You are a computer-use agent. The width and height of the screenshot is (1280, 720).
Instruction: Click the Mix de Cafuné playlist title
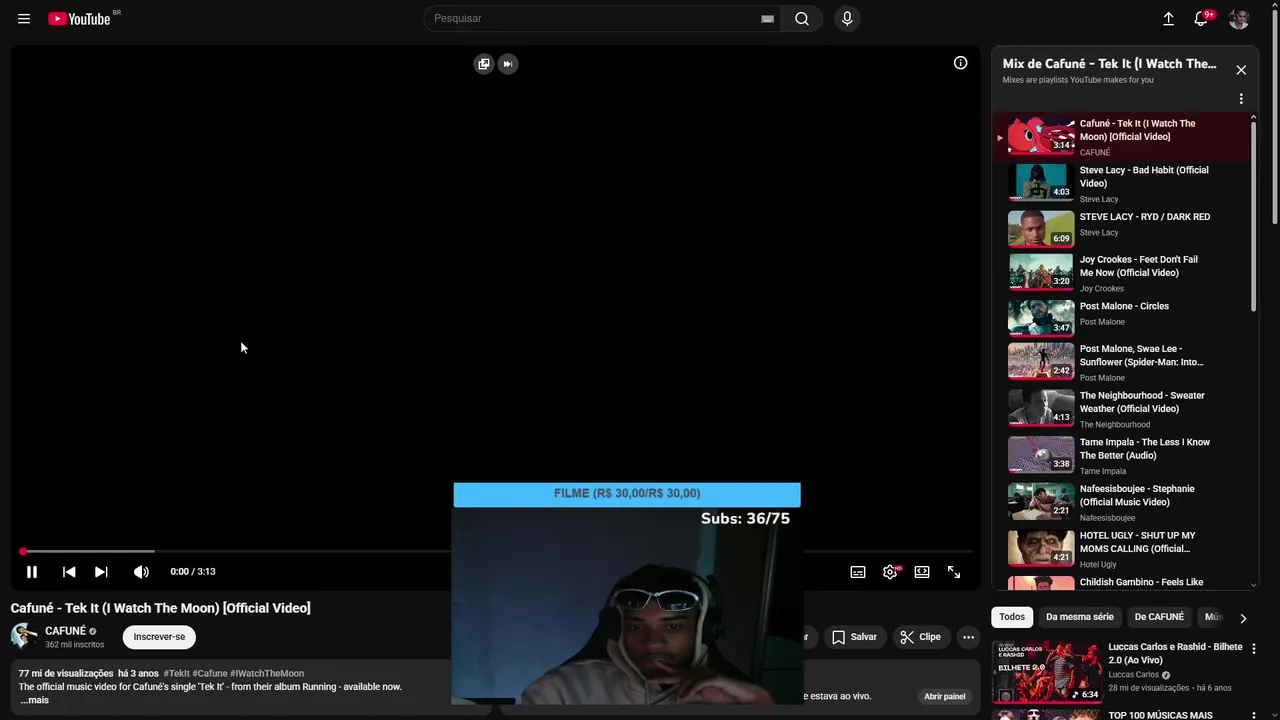point(1109,63)
